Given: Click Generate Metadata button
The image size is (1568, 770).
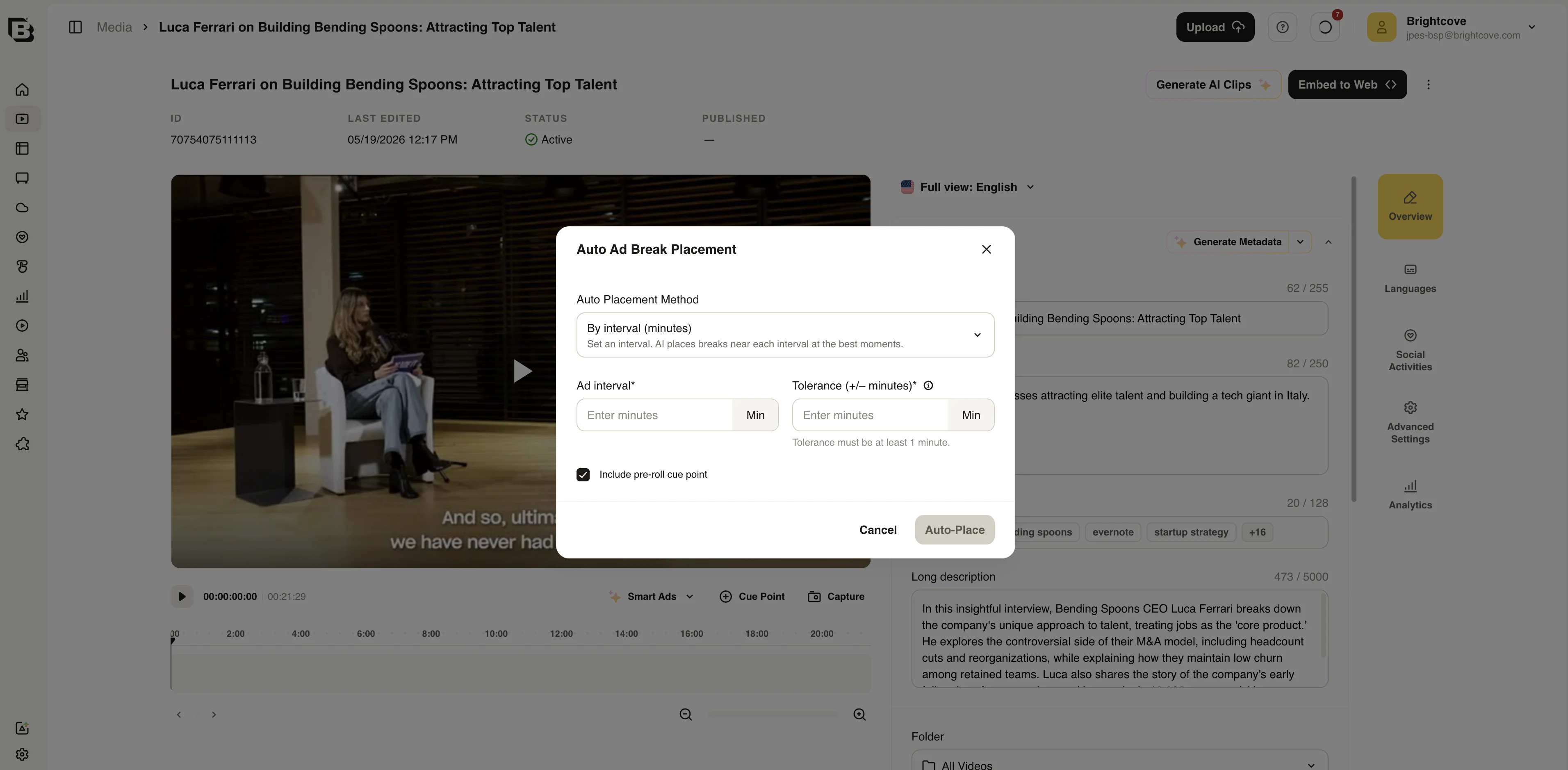Looking at the screenshot, I should [1228, 242].
